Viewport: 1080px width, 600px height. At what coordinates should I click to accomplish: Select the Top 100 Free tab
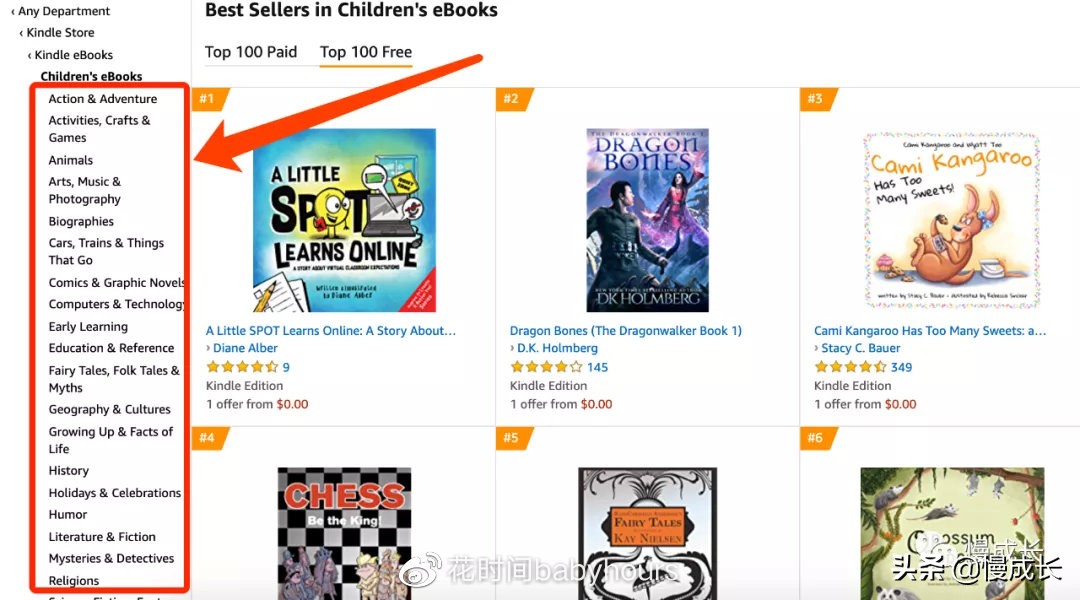point(366,52)
